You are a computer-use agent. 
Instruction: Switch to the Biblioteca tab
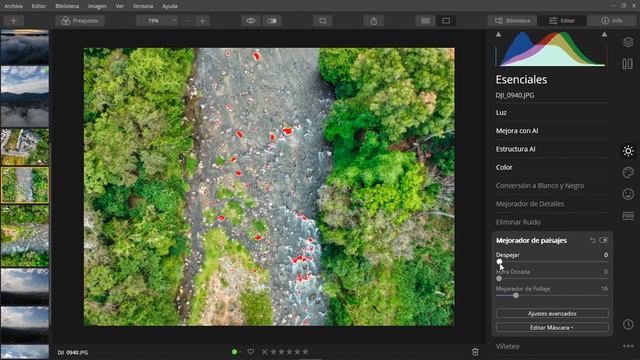tap(513, 21)
